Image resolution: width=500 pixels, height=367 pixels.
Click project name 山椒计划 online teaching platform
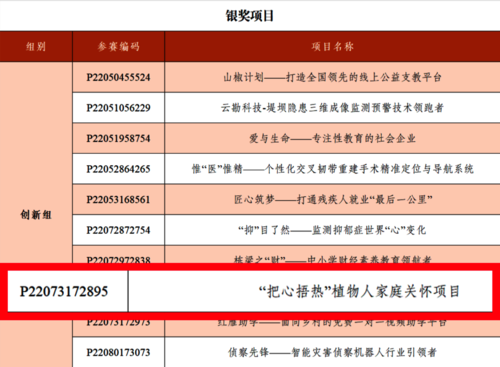[x=332, y=77]
